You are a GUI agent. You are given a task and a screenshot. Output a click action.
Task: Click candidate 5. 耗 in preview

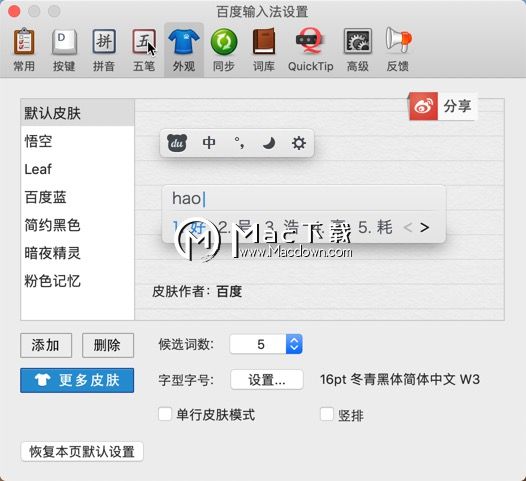click(375, 227)
